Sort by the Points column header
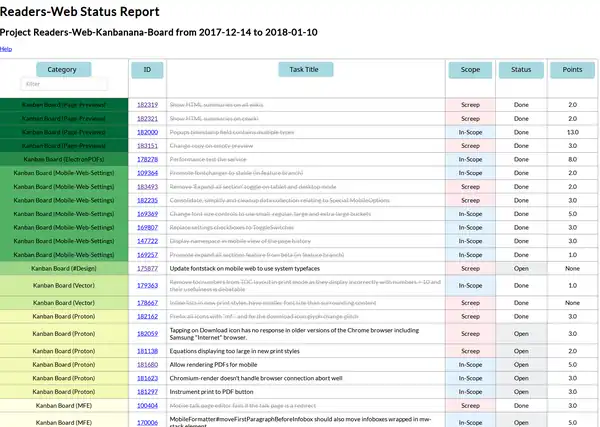Viewport: 600px width, 427px height. [572, 70]
